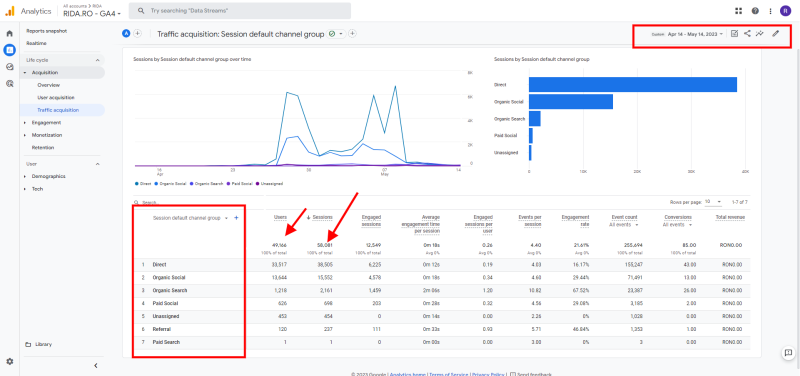The width and height of the screenshot is (800, 376).
Task: Click the Share this report icon
Action: click(747, 34)
